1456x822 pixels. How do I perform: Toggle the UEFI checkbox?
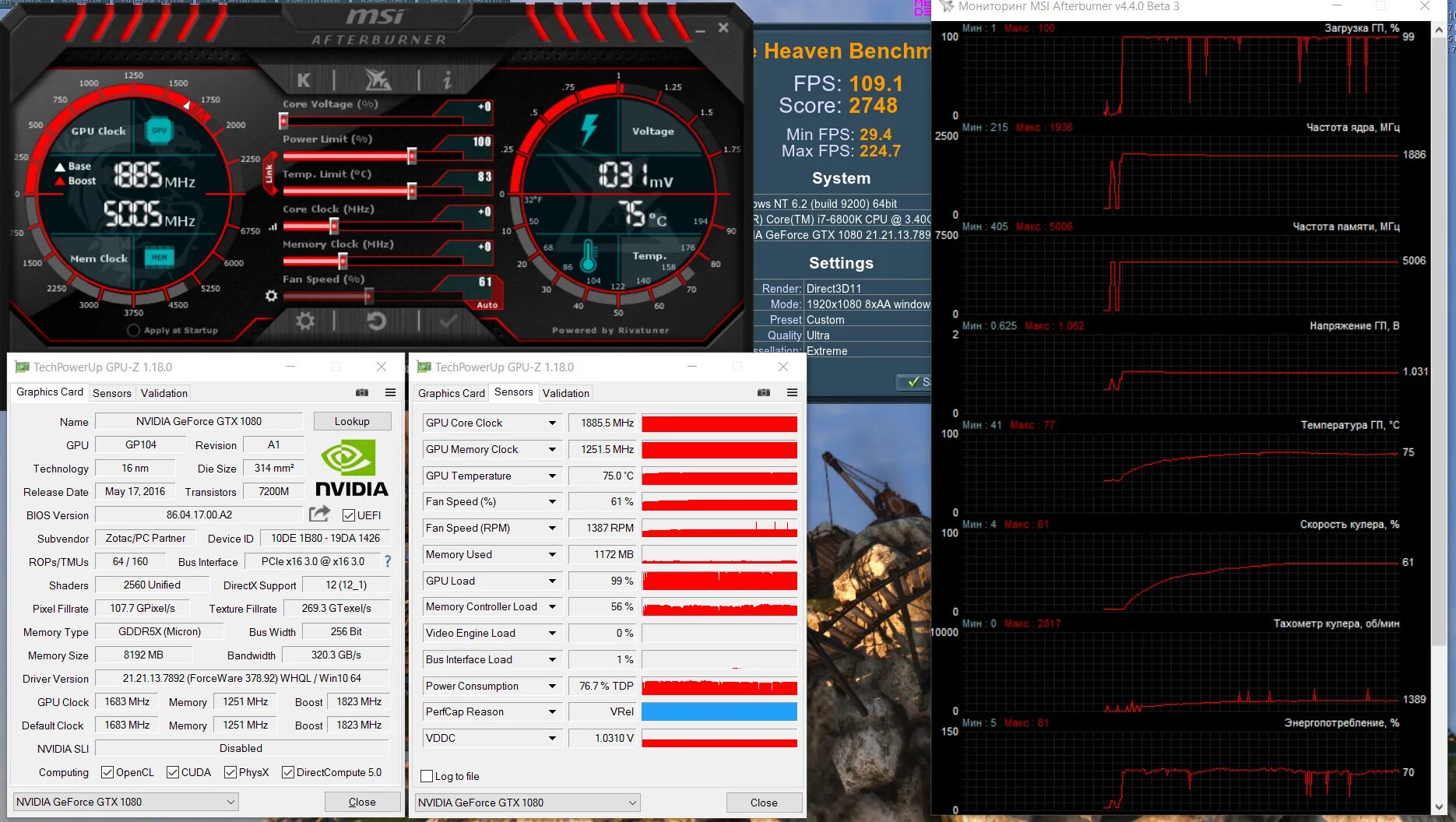click(x=349, y=515)
